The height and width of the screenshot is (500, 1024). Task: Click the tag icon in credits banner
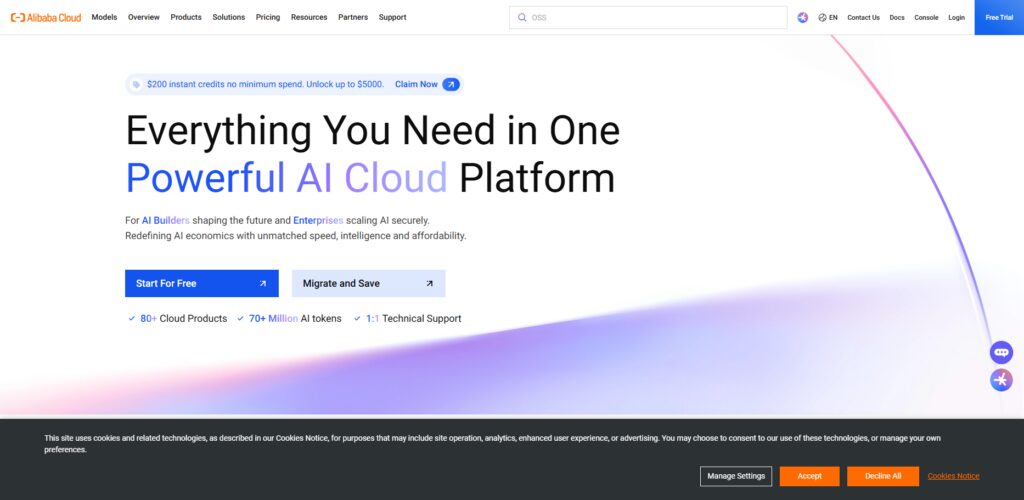click(136, 84)
